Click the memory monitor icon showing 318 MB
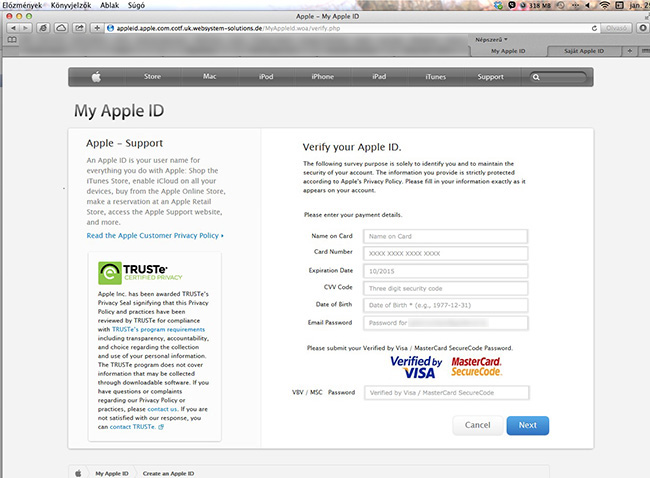Viewport: 650px width, 478px height. tap(536, 5)
